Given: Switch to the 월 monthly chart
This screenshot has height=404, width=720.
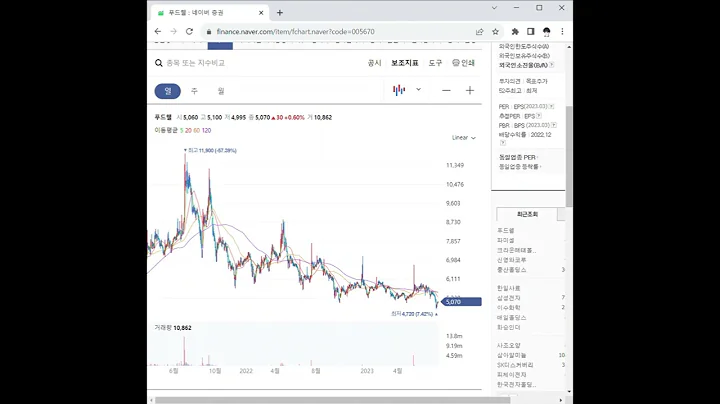Looking at the screenshot, I should tap(221, 91).
